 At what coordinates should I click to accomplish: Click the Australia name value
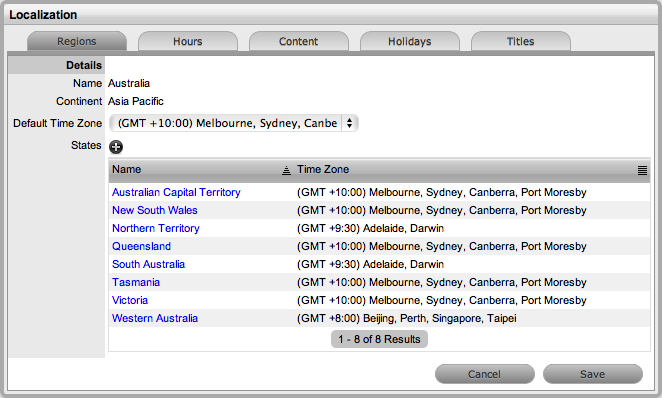tap(129, 83)
